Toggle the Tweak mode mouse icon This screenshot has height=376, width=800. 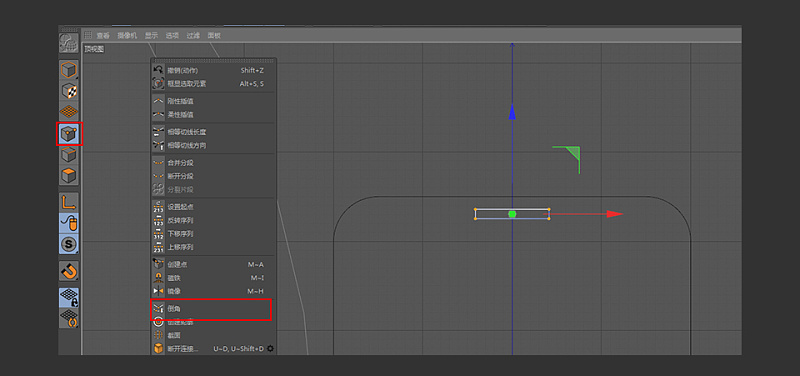tap(68, 223)
